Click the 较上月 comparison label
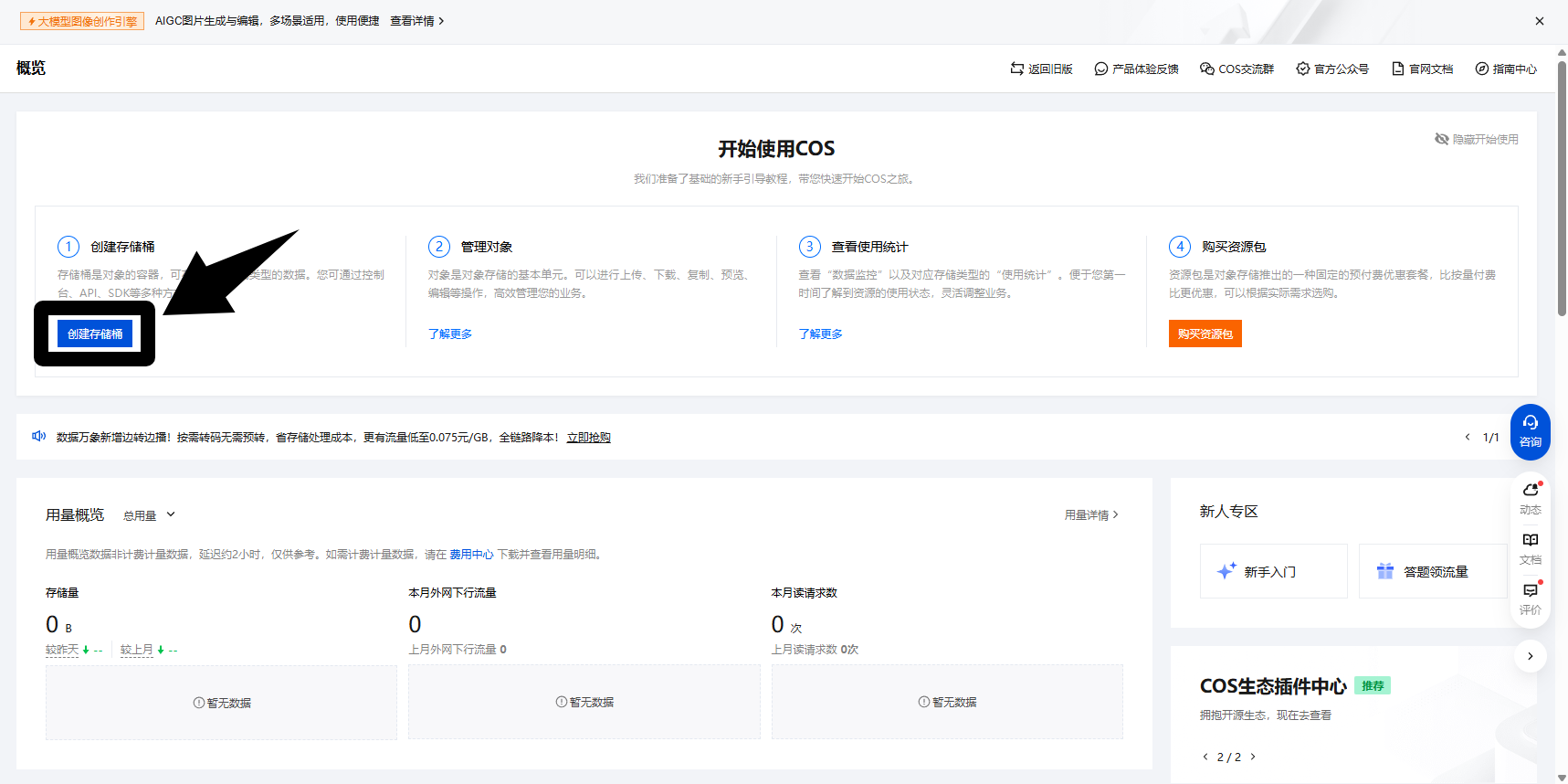 pyautogui.click(x=137, y=650)
